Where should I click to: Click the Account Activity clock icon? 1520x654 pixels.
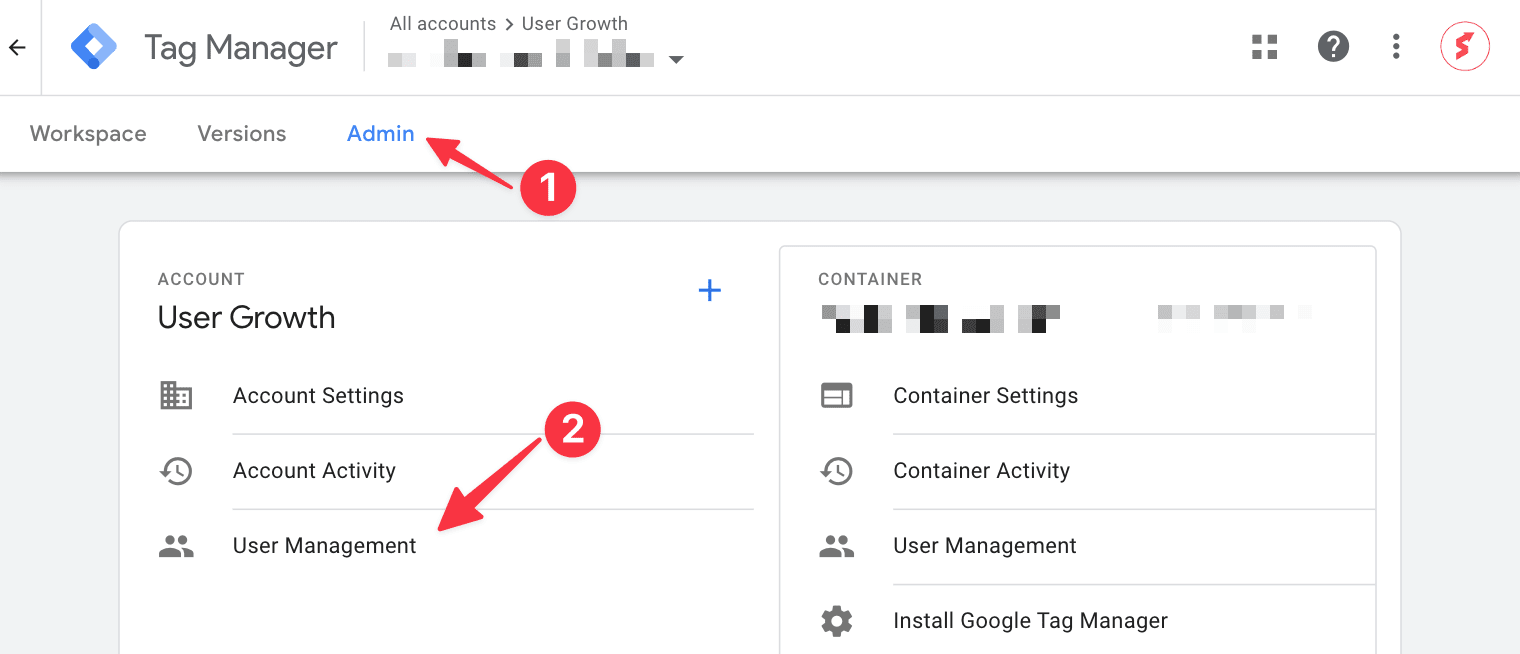(176, 470)
